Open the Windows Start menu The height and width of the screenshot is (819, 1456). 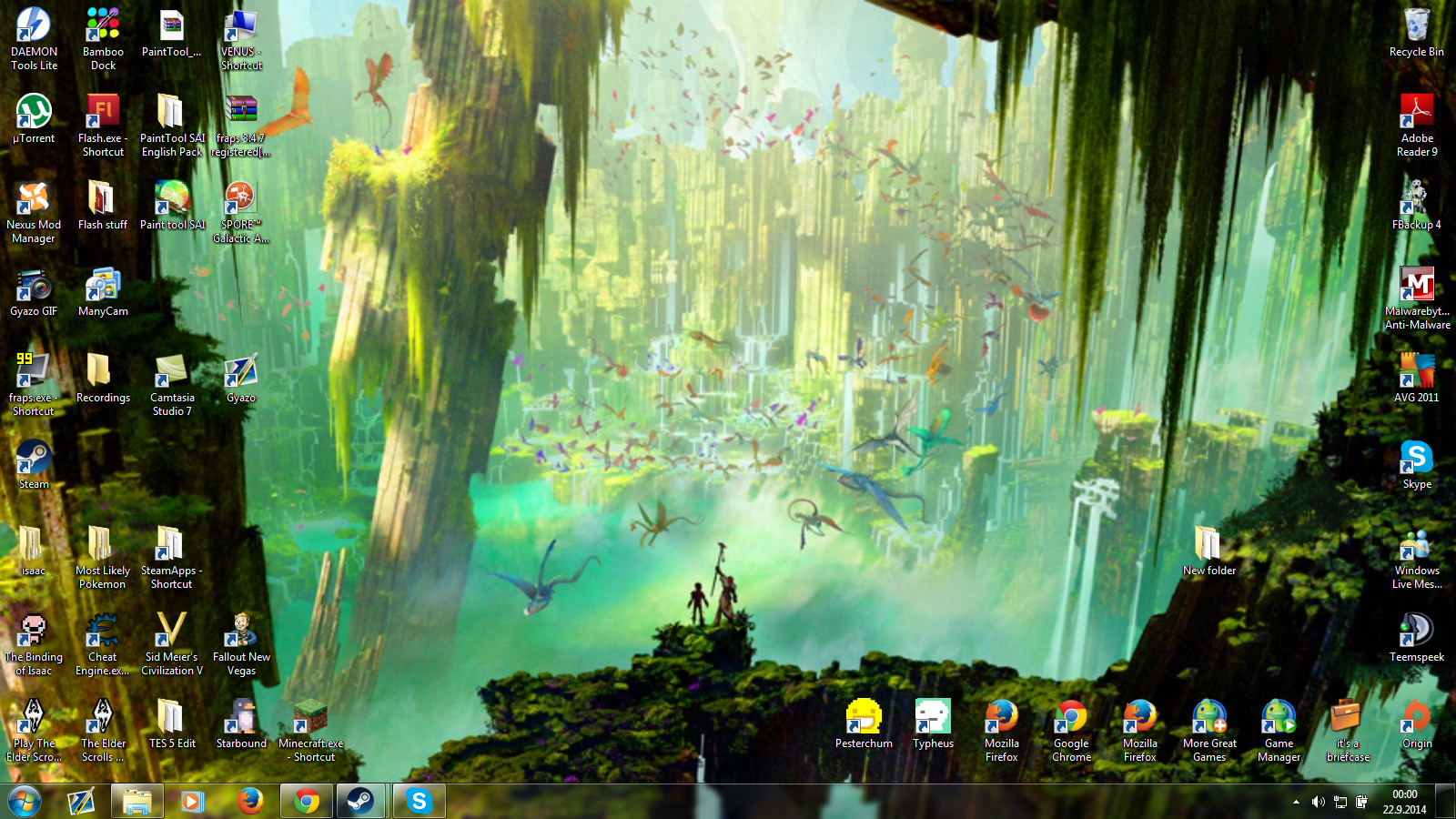(x=25, y=802)
